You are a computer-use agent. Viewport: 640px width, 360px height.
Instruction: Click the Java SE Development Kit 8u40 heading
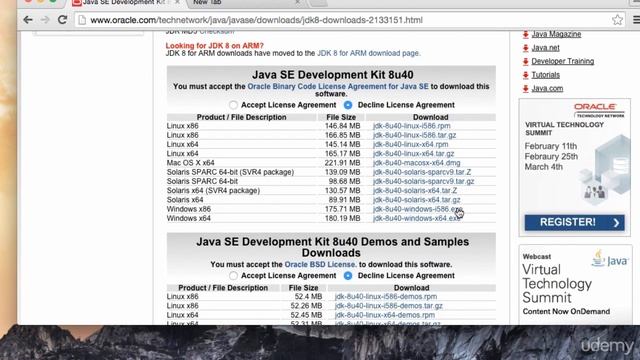click(x=333, y=75)
